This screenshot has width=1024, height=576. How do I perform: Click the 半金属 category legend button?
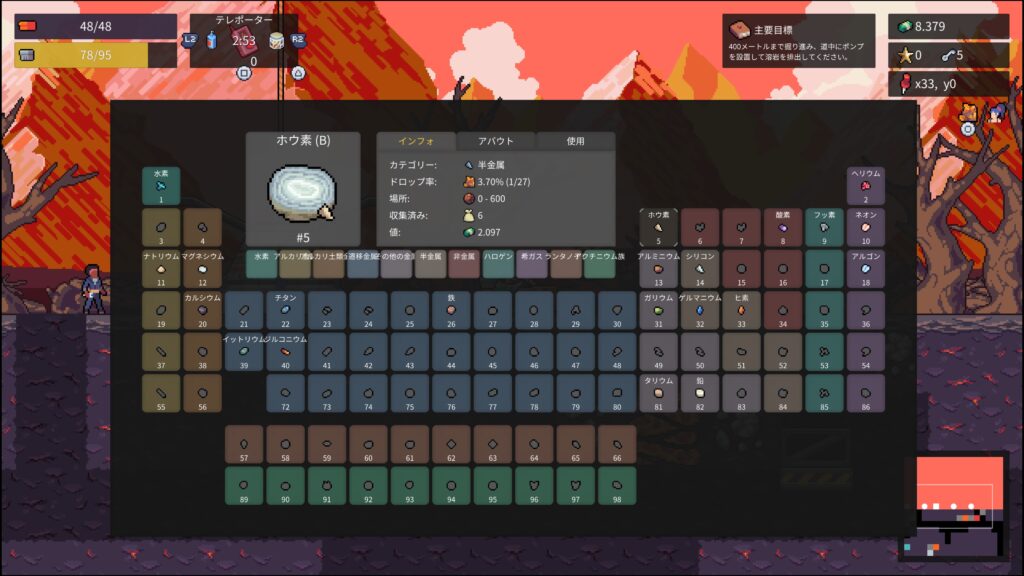tap(431, 264)
